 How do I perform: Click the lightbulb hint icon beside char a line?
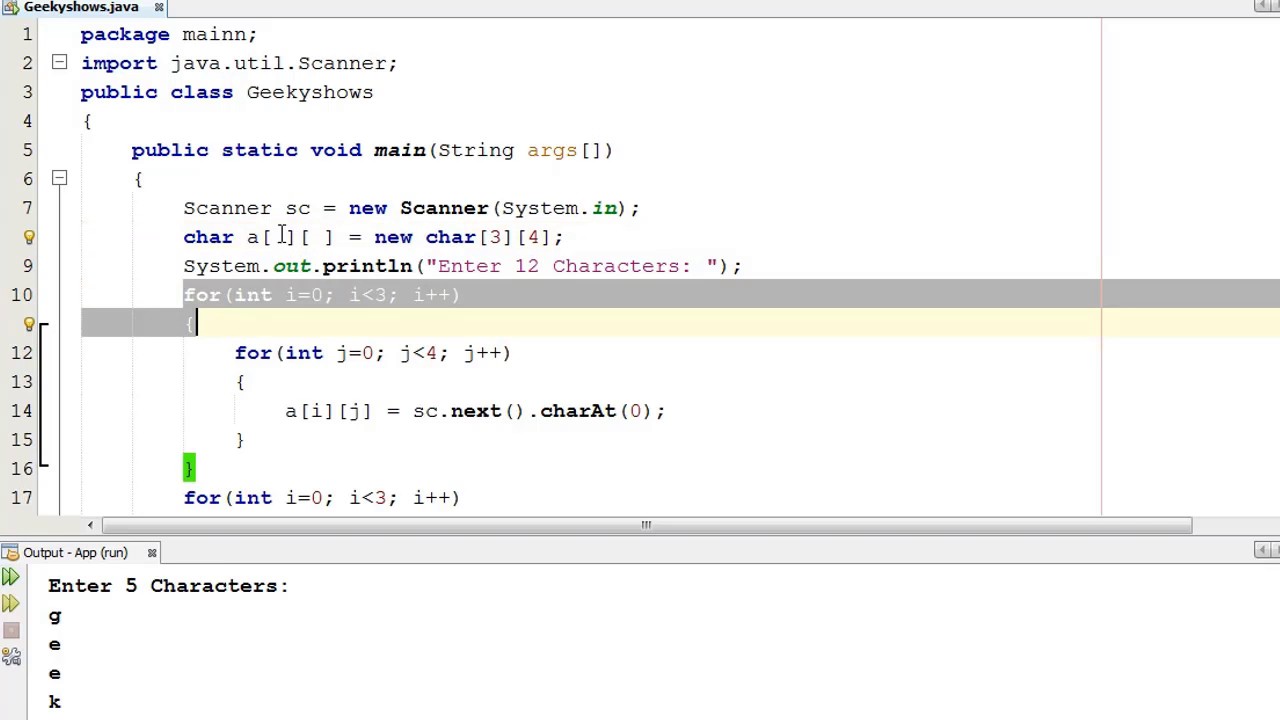(x=29, y=237)
